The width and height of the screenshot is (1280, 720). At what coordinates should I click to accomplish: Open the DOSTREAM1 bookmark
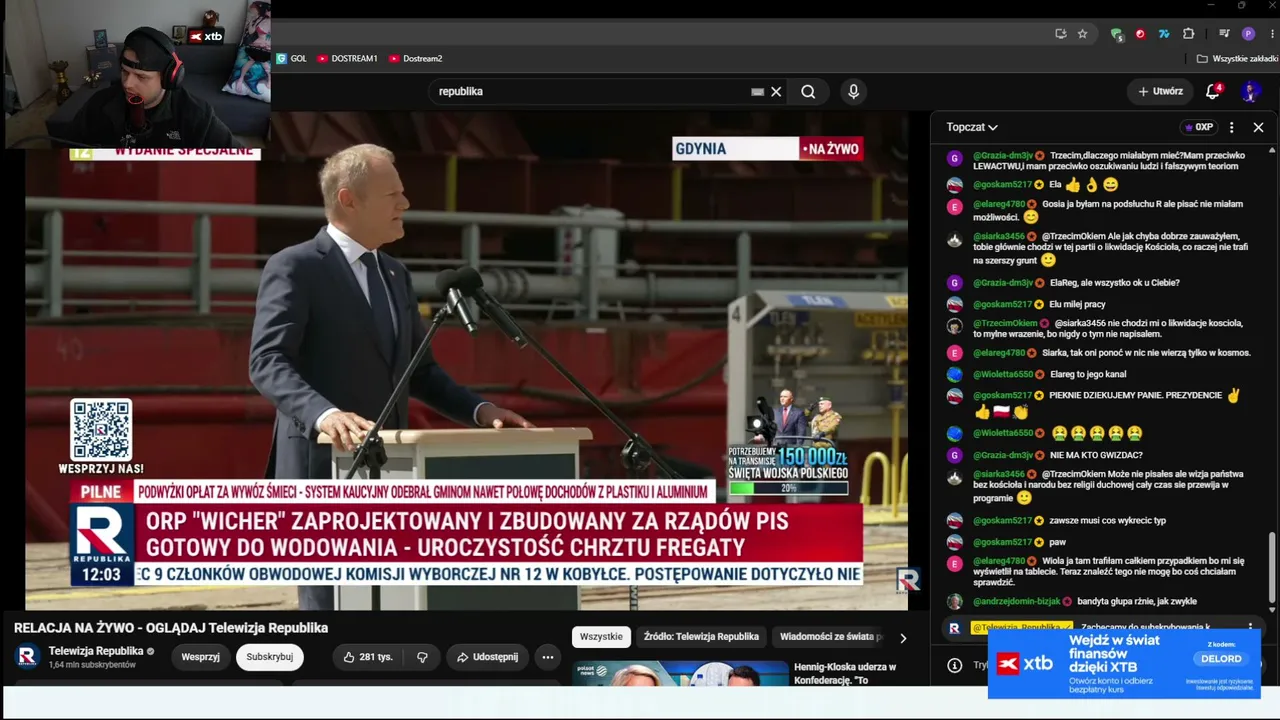[x=347, y=59]
